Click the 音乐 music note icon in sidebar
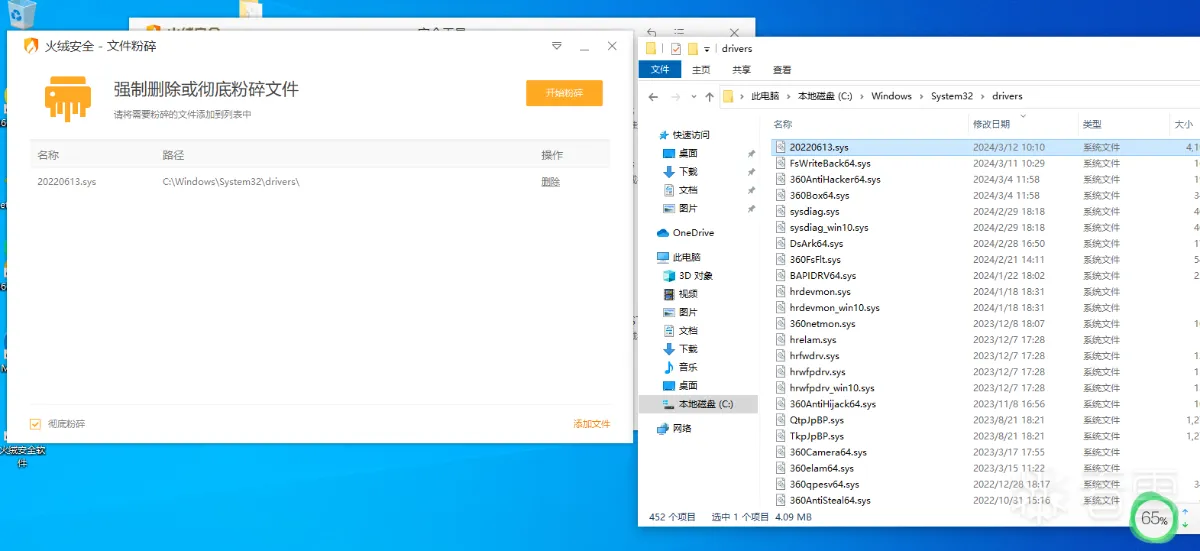 tap(669, 367)
